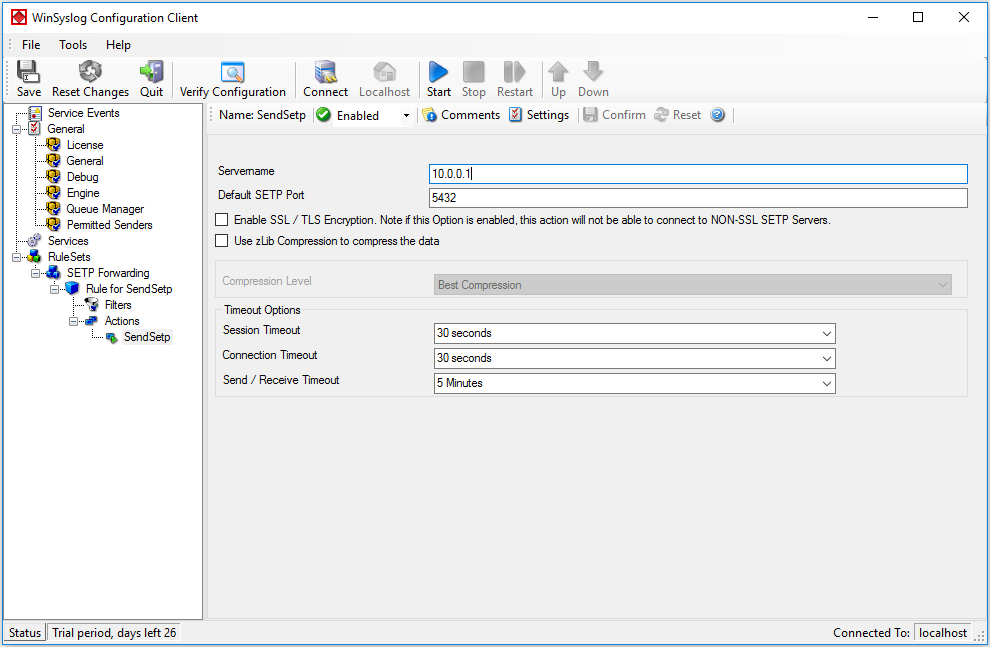The height and width of the screenshot is (647, 990).
Task: Start the service with the Start icon
Action: 438,80
